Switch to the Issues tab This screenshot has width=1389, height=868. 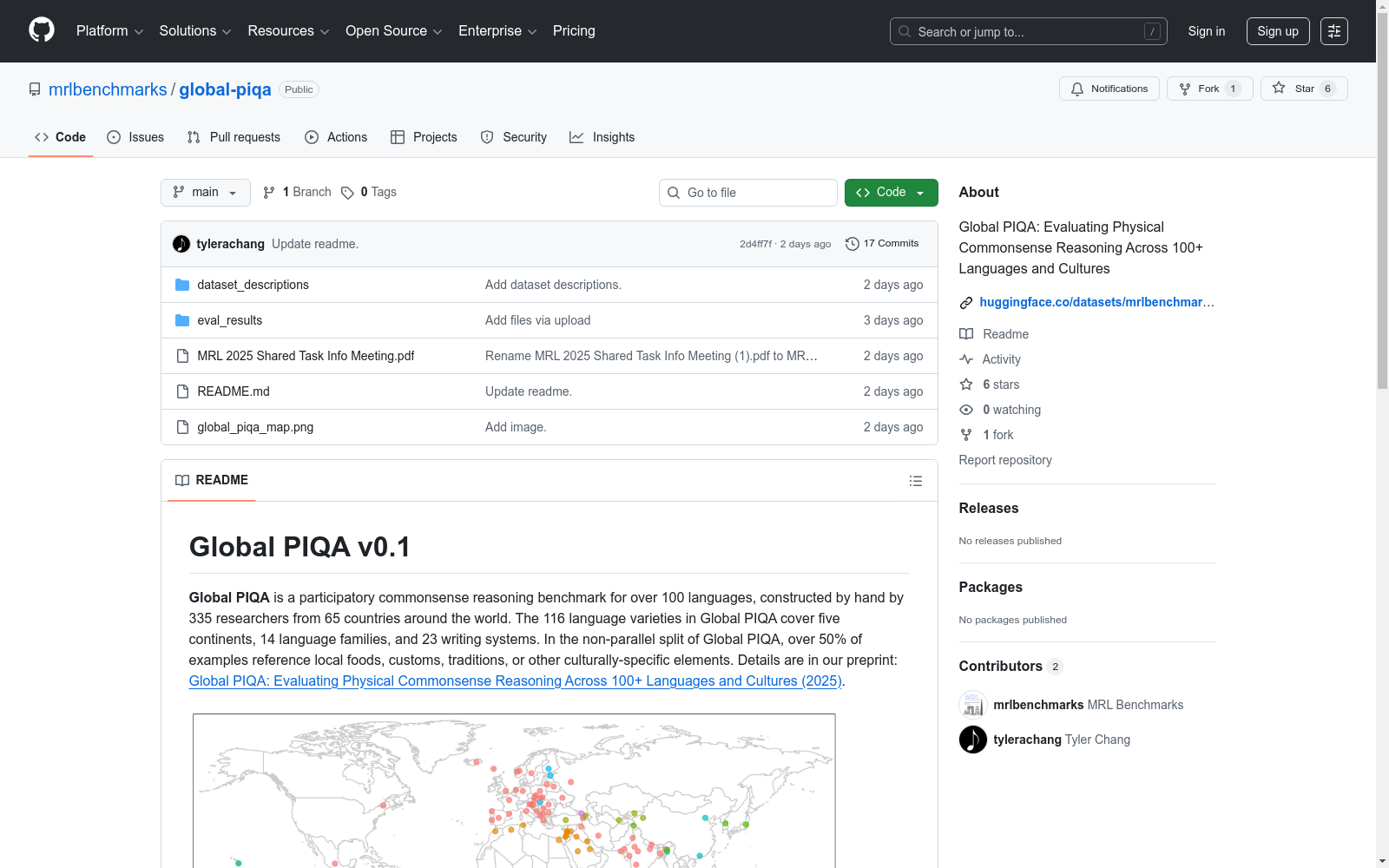click(135, 137)
